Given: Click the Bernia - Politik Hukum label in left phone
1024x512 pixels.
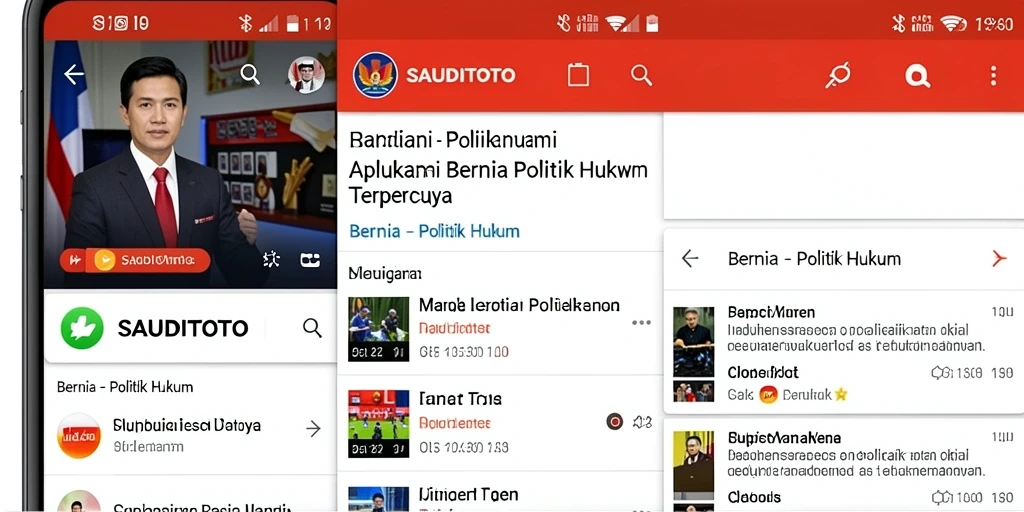Looking at the screenshot, I should pyautogui.click(x=125, y=387).
